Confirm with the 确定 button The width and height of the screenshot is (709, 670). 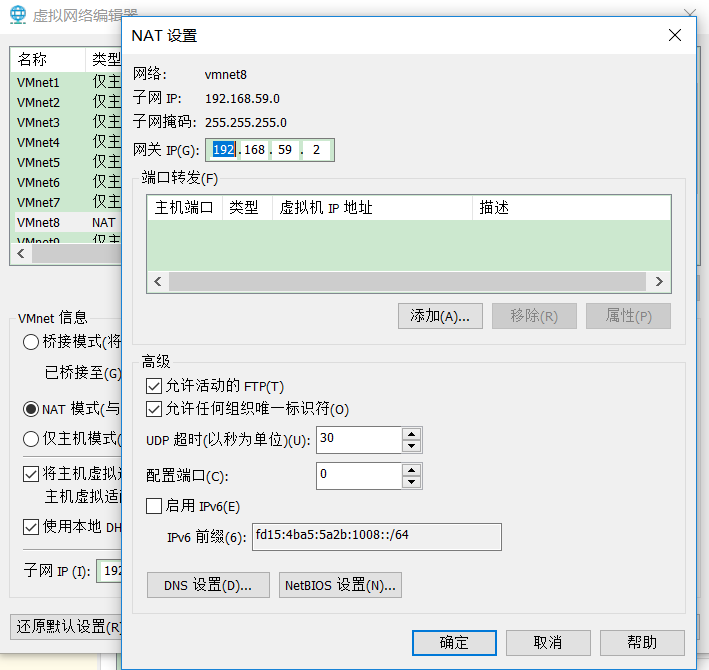click(x=454, y=642)
